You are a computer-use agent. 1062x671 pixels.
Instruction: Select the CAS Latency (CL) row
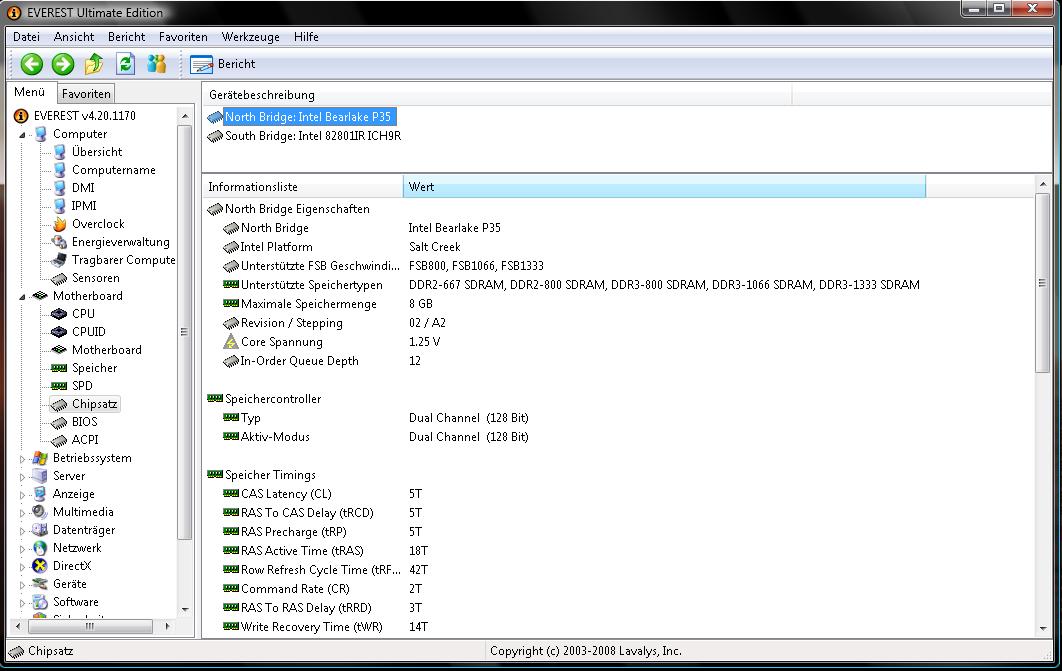pos(620,494)
